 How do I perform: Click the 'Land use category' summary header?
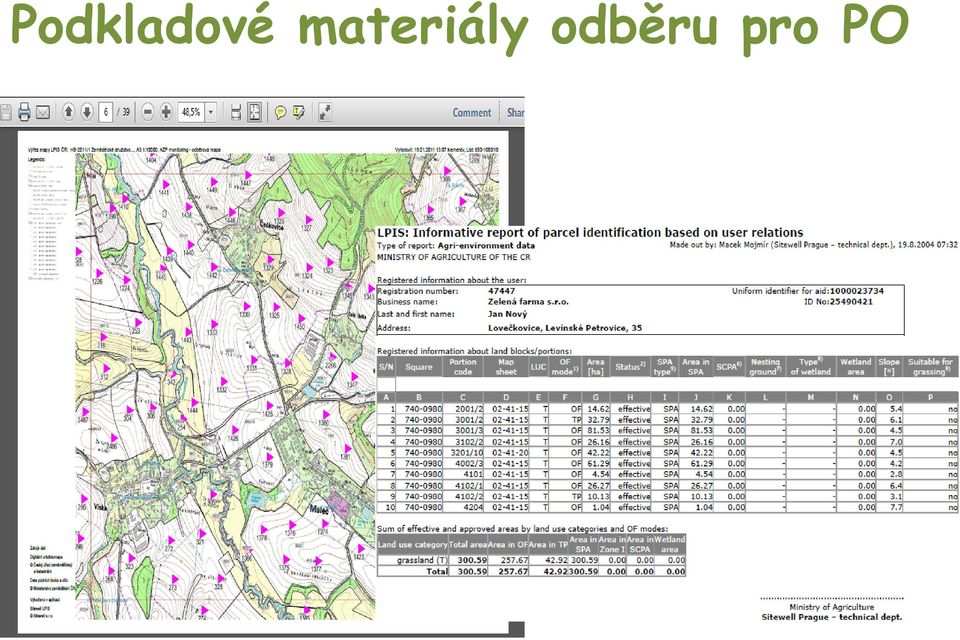[x=413, y=544]
